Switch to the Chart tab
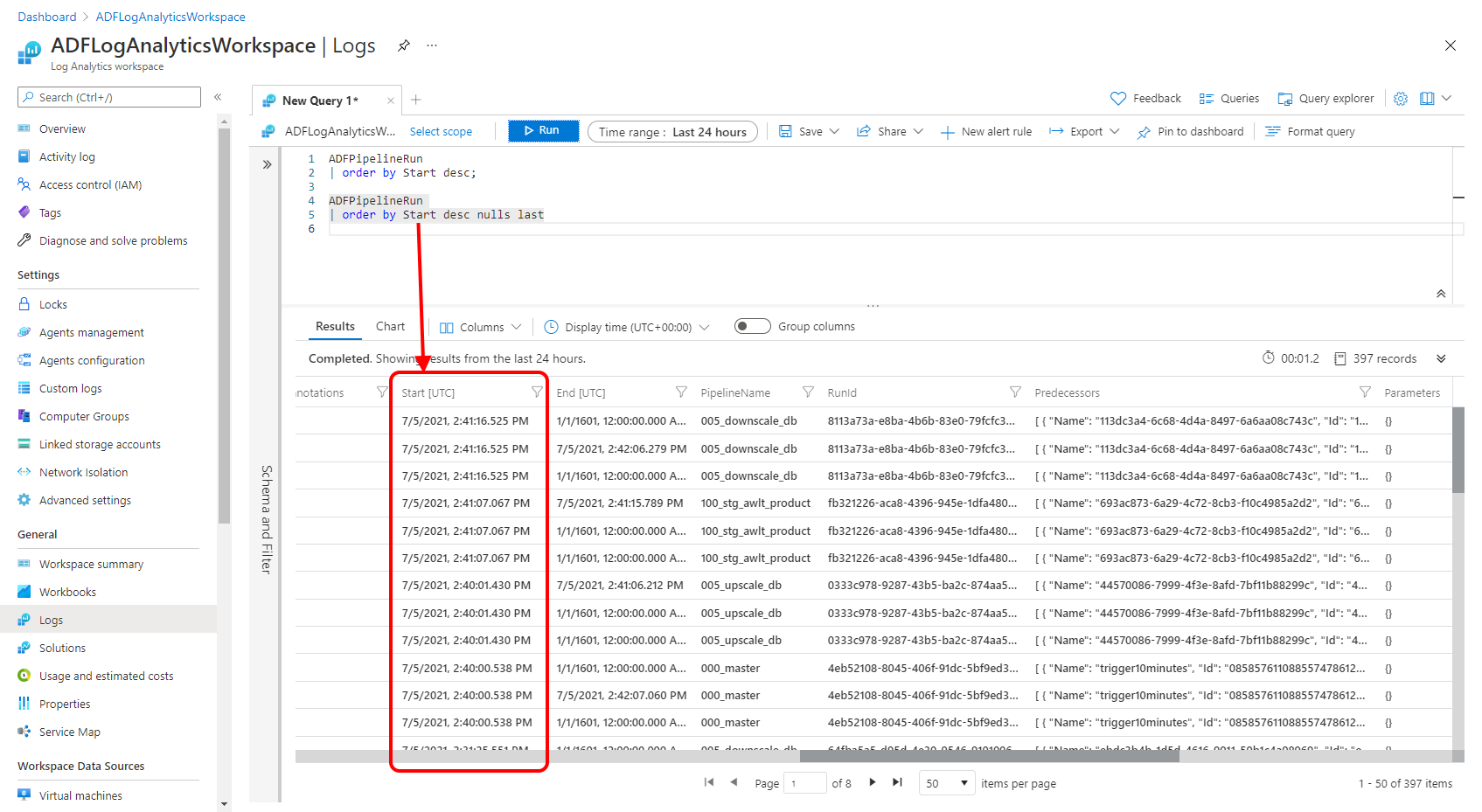The image size is (1482, 812). 390,325
